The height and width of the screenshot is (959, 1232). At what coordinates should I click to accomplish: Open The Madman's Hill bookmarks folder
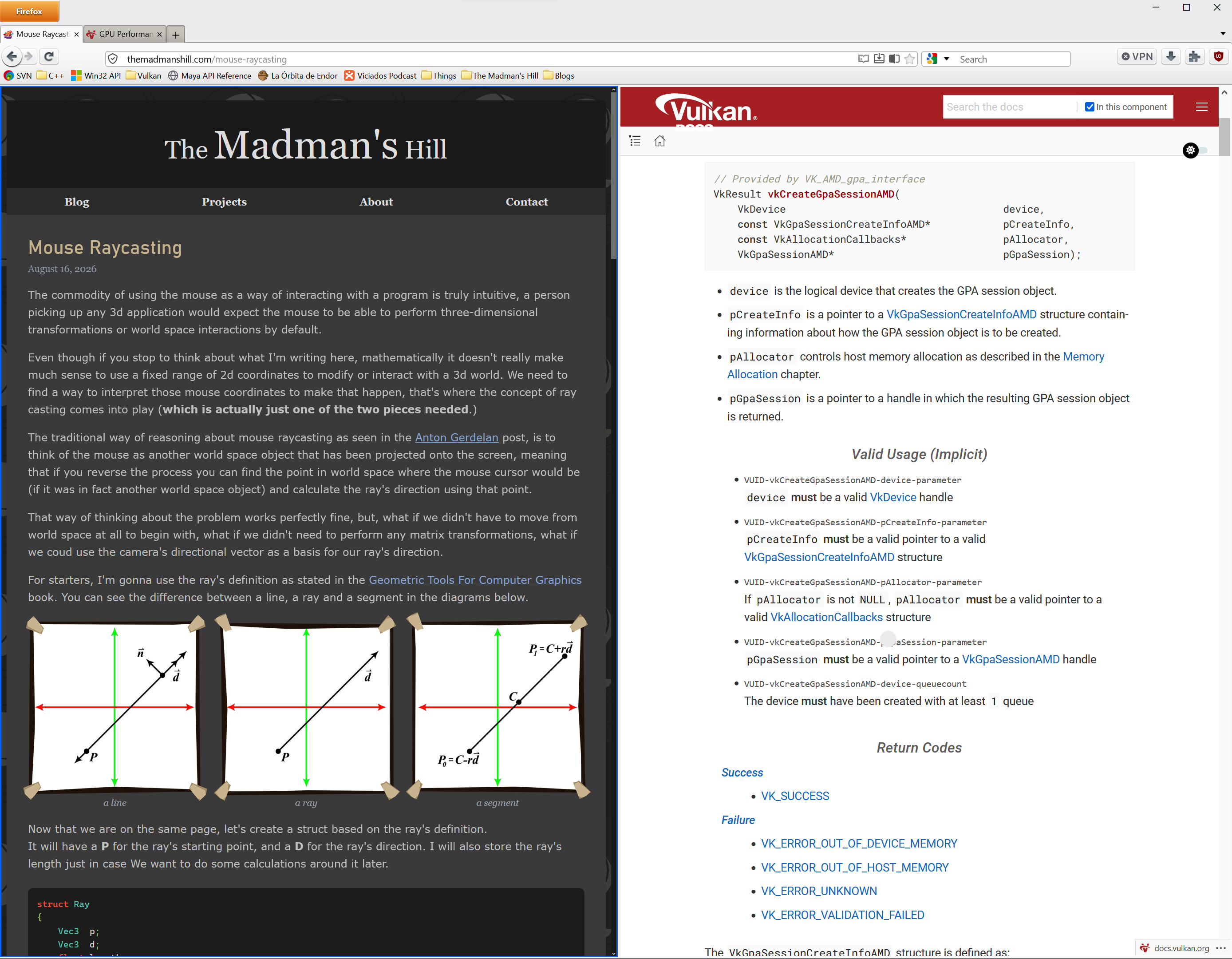(x=500, y=75)
